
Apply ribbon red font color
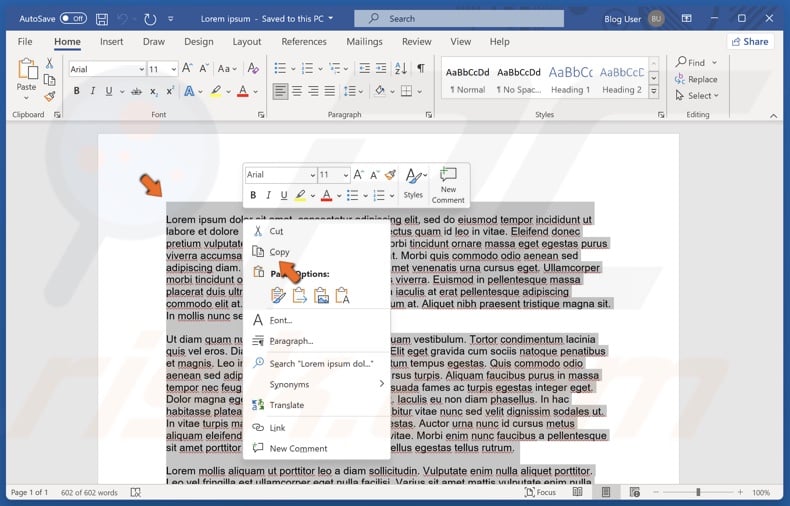click(x=243, y=91)
